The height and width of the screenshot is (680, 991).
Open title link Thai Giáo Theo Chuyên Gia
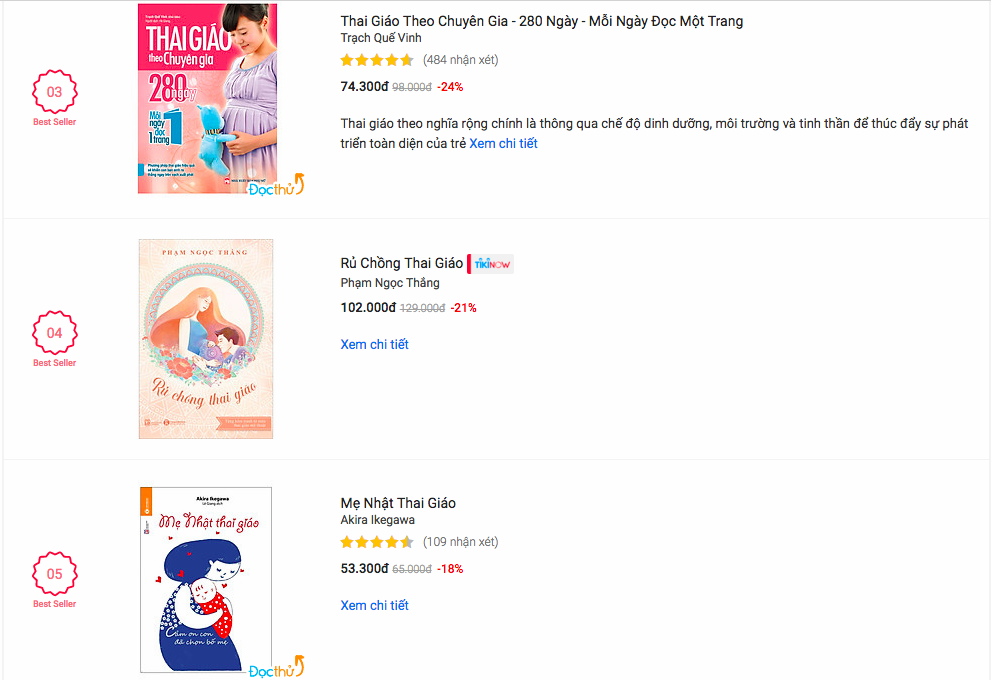coord(541,21)
